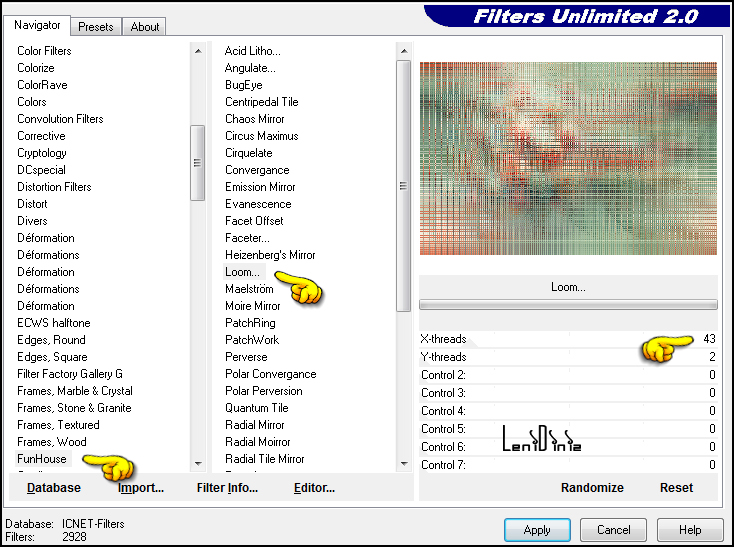Show Filter Info...
Image resolution: width=734 pixels, height=547 pixels.
pos(227,488)
